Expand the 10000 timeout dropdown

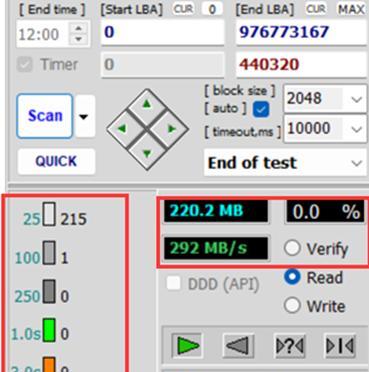tap(325, 128)
